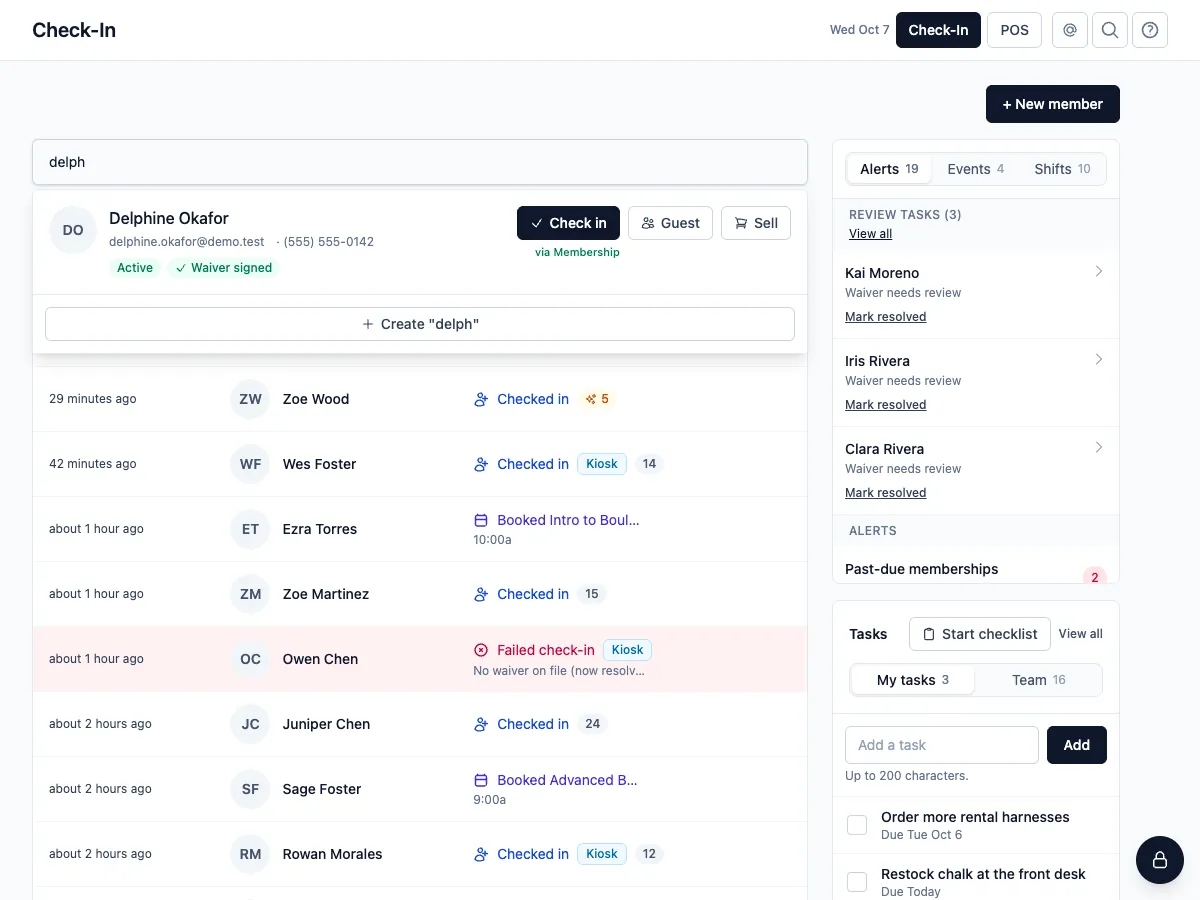Click the Add a task input field
The height and width of the screenshot is (900, 1200).
pos(942,745)
